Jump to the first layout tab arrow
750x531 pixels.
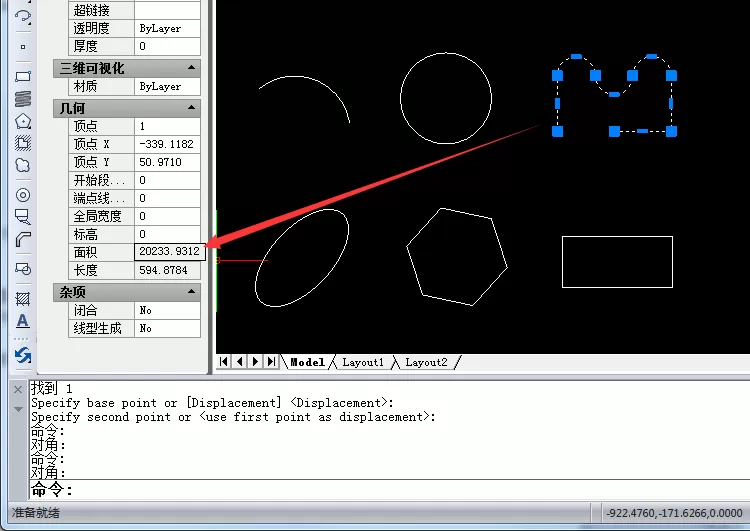223,362
